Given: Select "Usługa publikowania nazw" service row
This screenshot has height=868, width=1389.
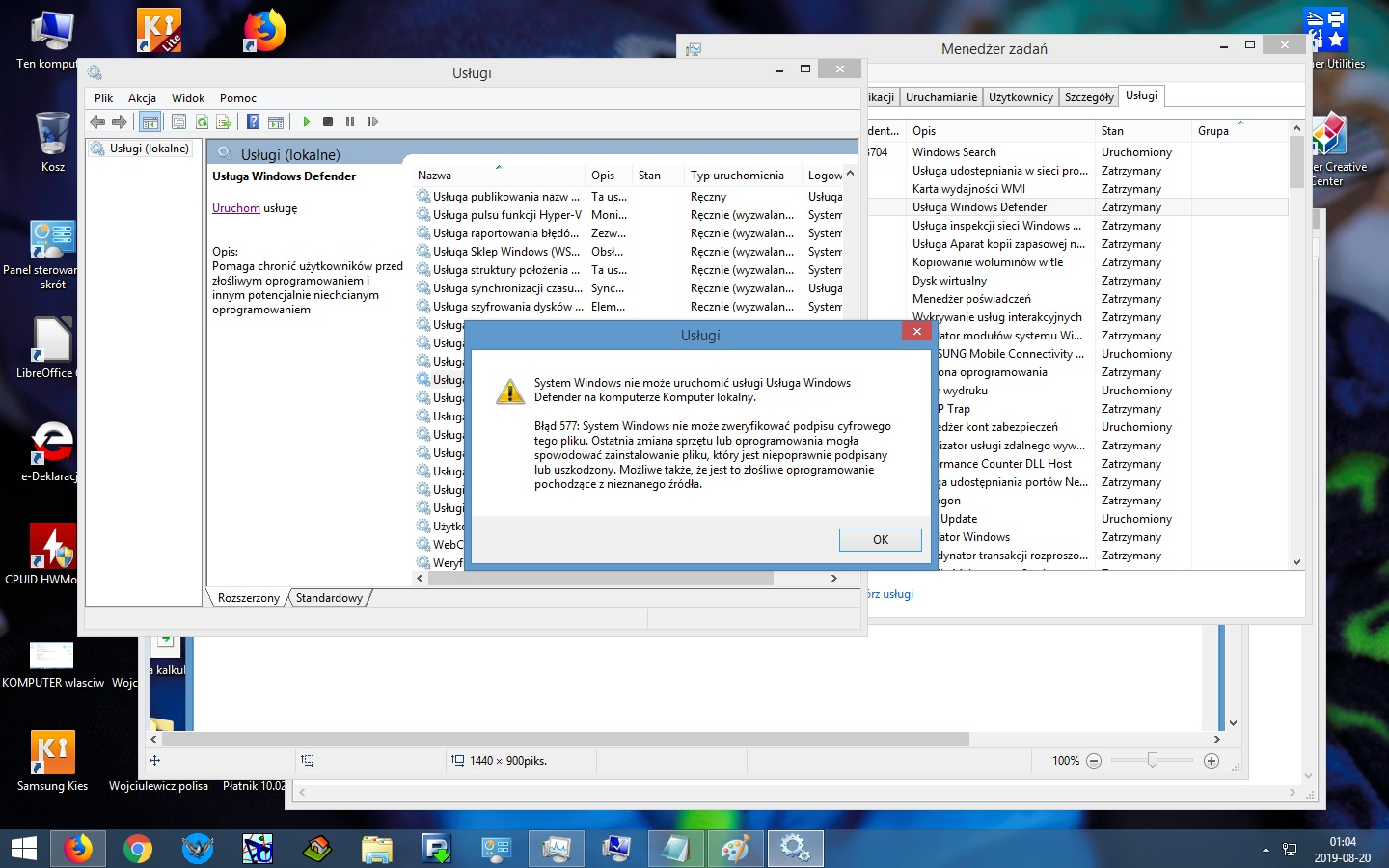Looking at the screenshot, I should click(x=630, y=197).
